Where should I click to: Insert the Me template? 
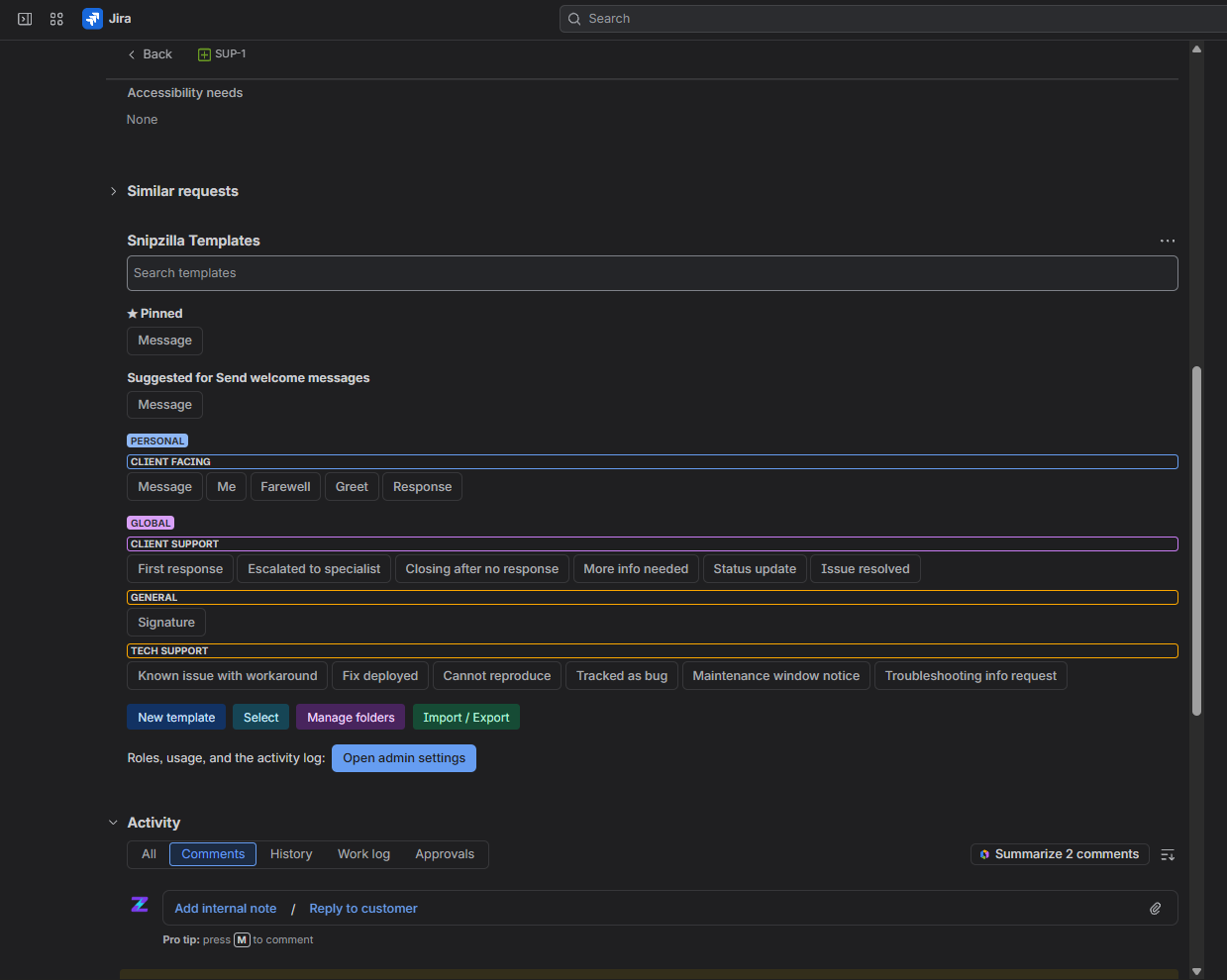[x=227, y=487]
